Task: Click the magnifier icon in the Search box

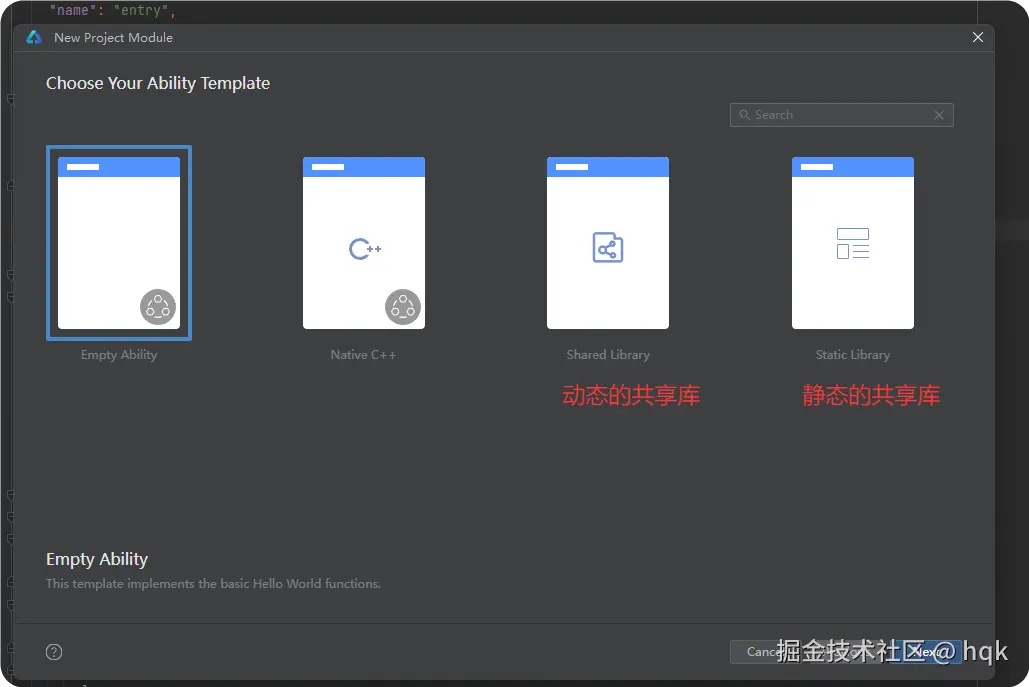Action: click(x=744, y=114)
